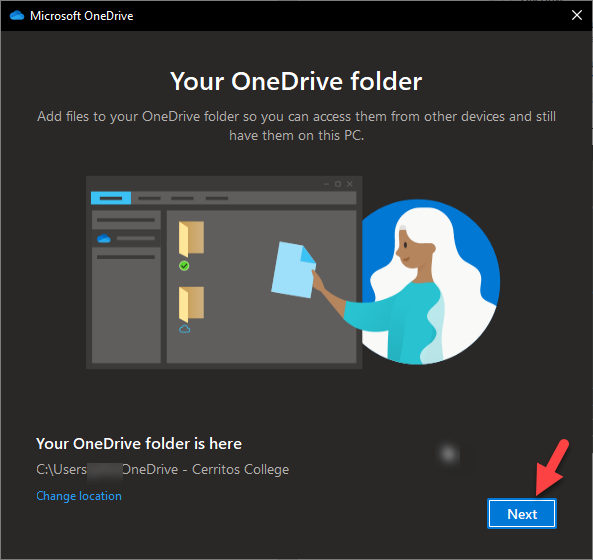Click the light blue document being held
The width and height of the screenshot is (593, 560).
coord(294,269)
